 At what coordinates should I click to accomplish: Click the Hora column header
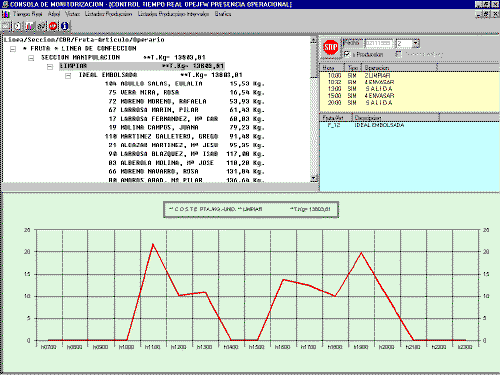coord(331,67)
